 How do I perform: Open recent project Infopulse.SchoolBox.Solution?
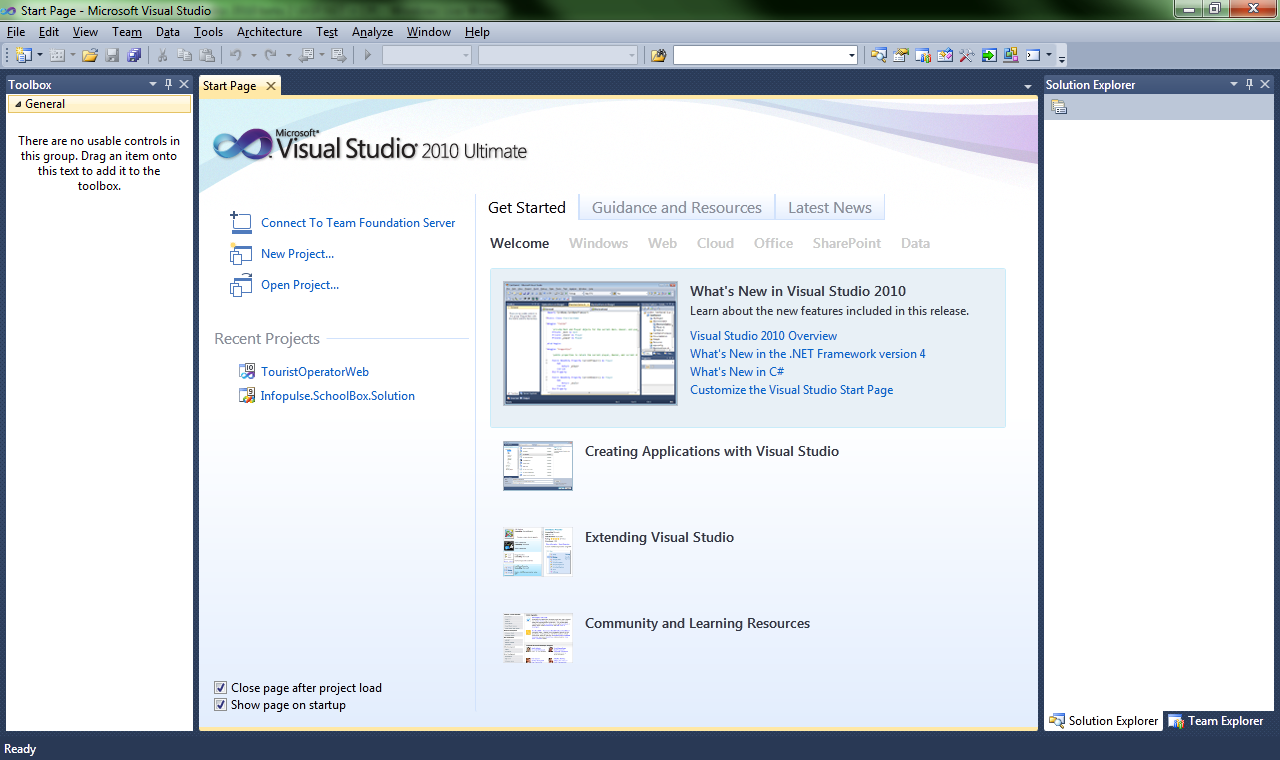[338, 396]
